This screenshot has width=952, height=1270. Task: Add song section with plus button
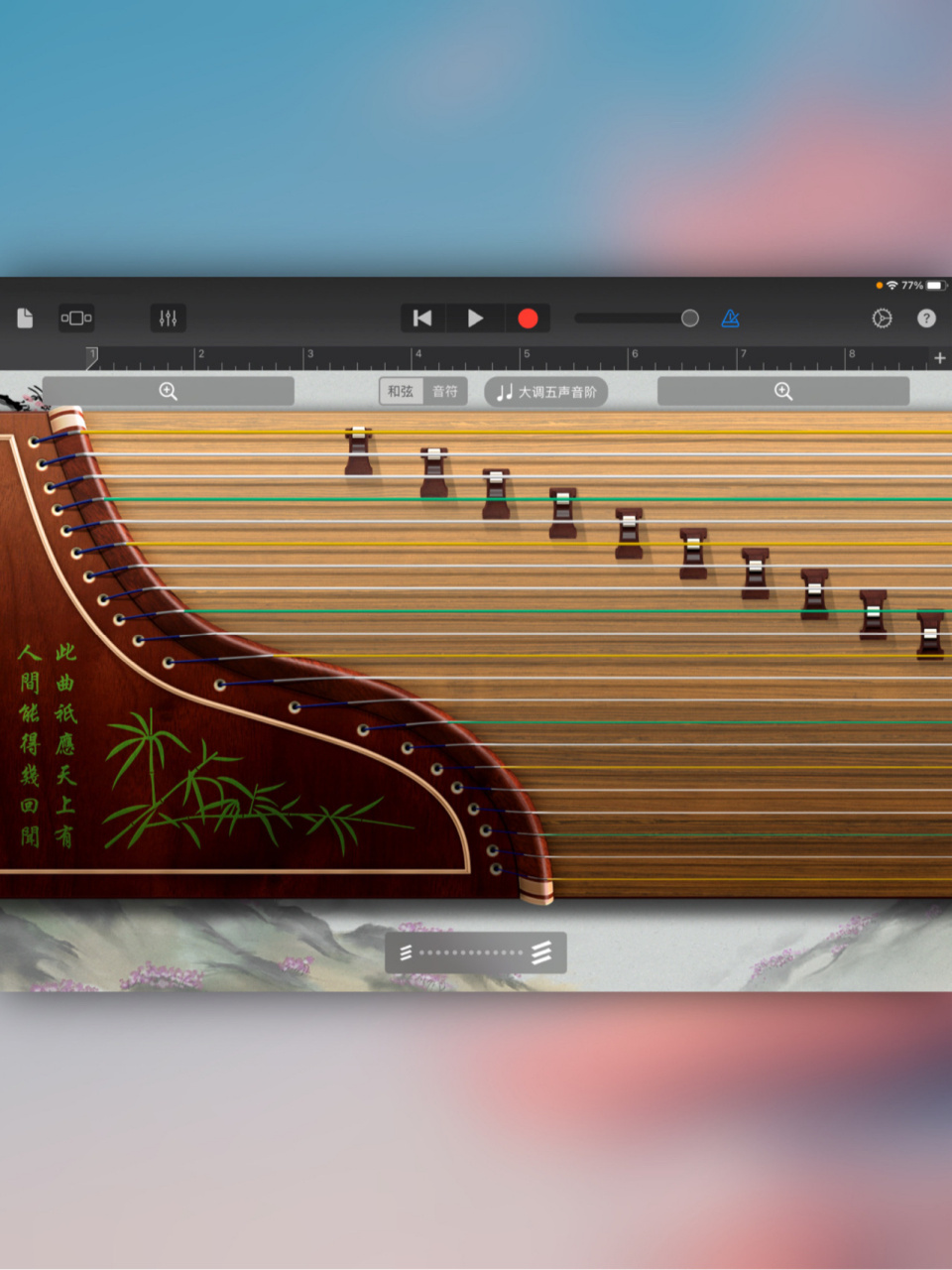(939, 358)
